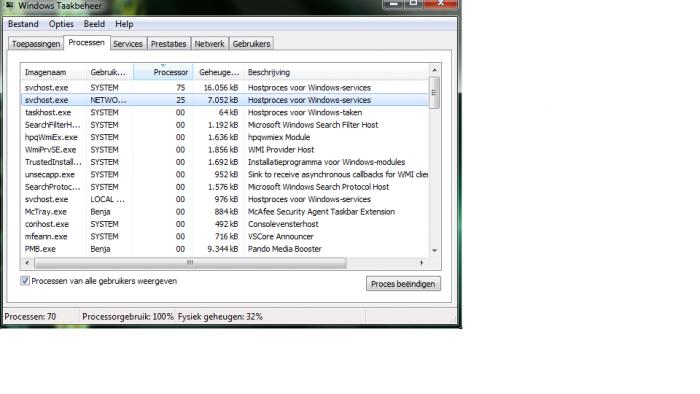Select svchost.exe row using 75 processor

click(225, 87)
